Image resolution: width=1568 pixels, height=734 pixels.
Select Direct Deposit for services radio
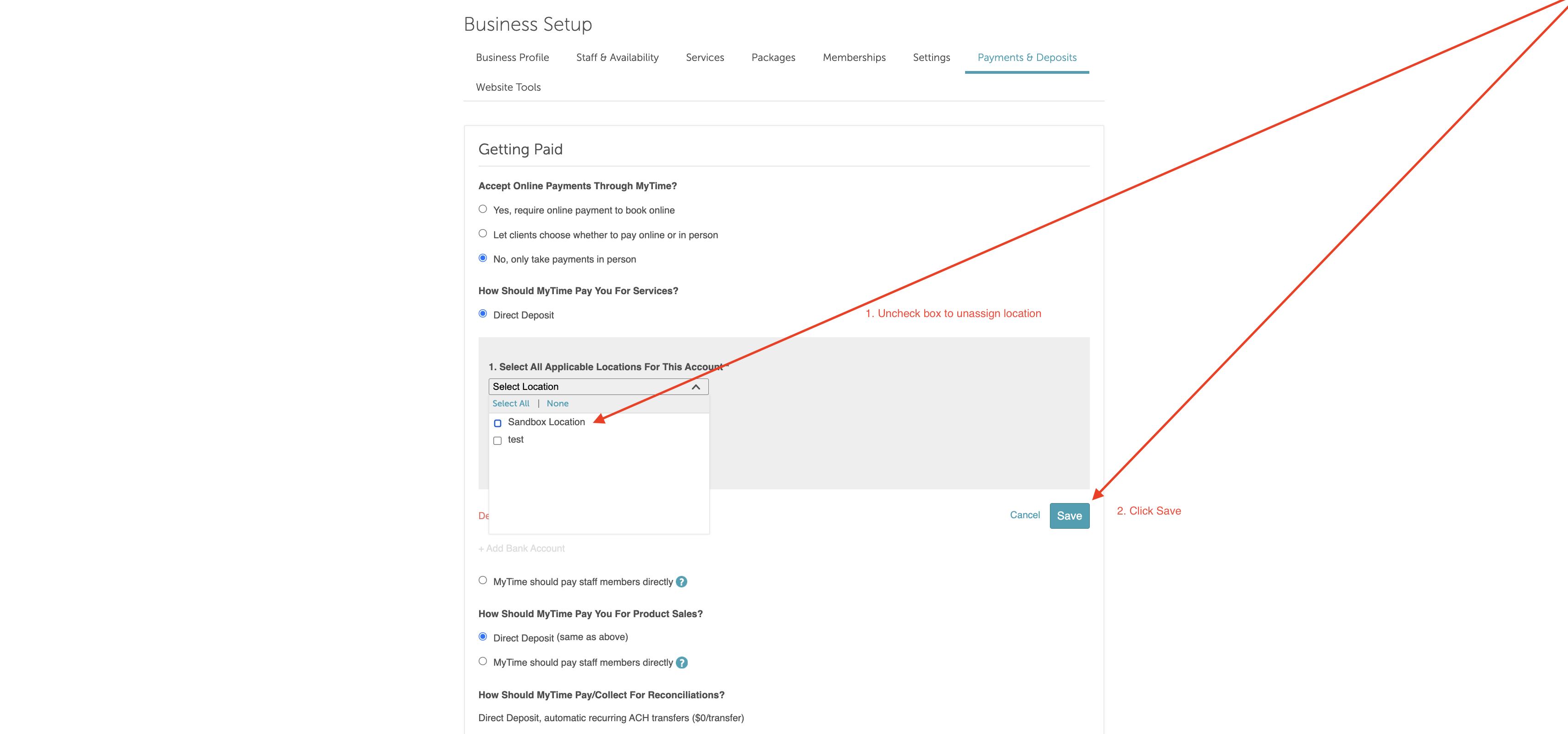tap(483, 314)
